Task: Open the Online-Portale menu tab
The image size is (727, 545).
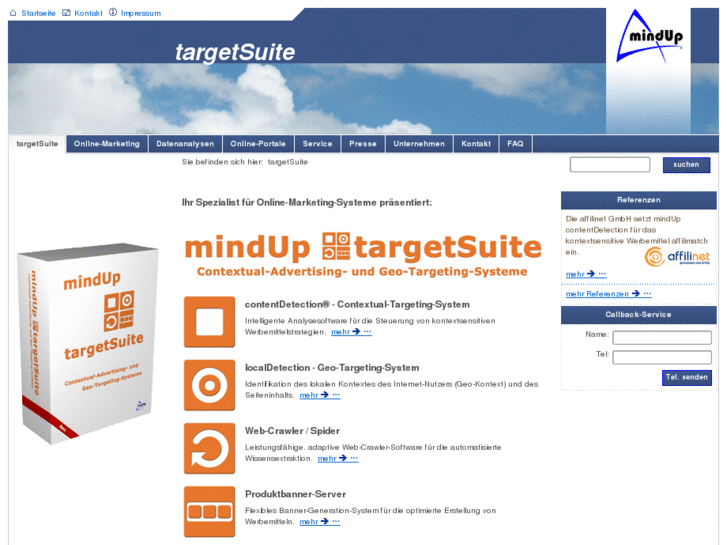Action: coord(258,144)
